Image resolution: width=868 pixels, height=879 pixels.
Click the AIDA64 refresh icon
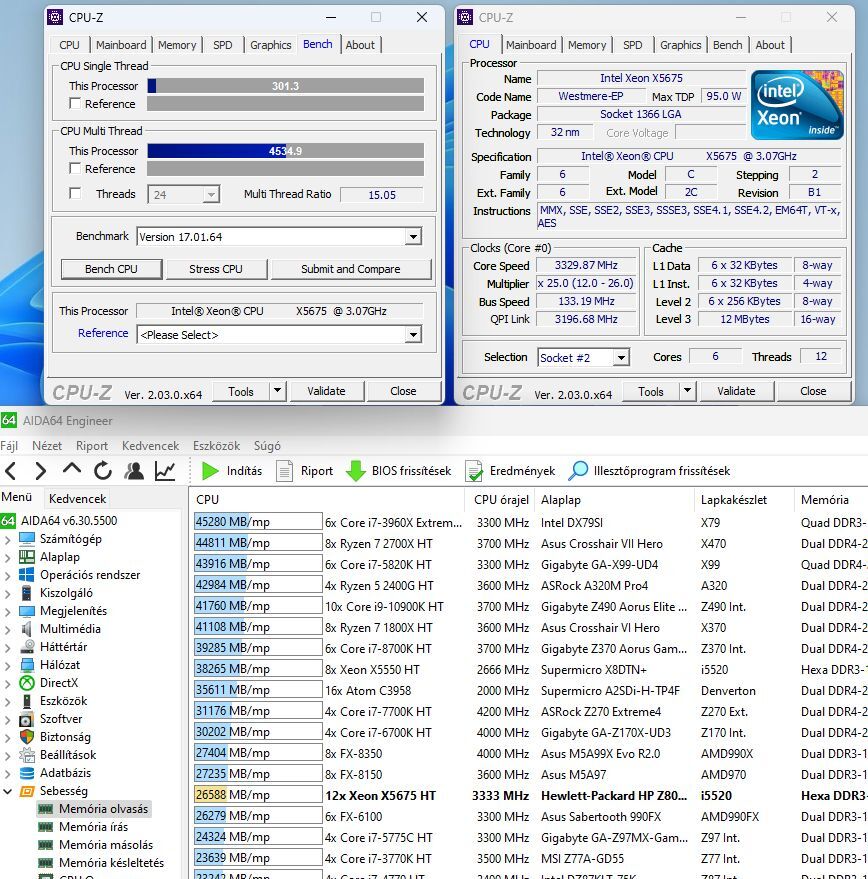click(x=103, y=471)
